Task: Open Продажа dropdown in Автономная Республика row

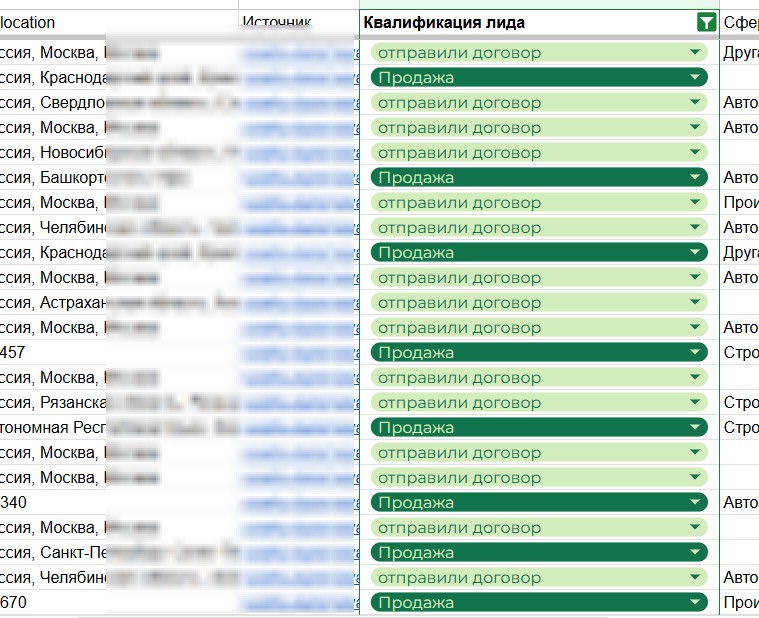Action: point(695,428)
